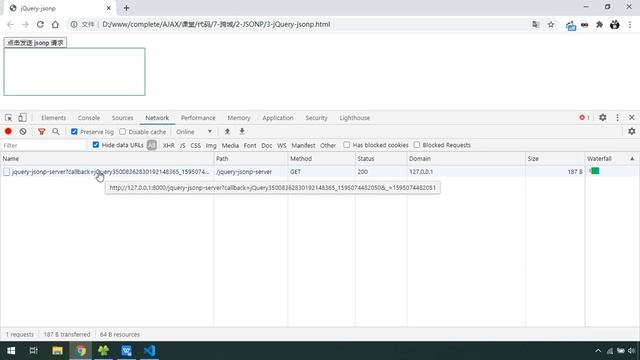The height and width of the screenshot is (360, 640).
Task: Filter requests by WS type
Action: tap(282, 145)
